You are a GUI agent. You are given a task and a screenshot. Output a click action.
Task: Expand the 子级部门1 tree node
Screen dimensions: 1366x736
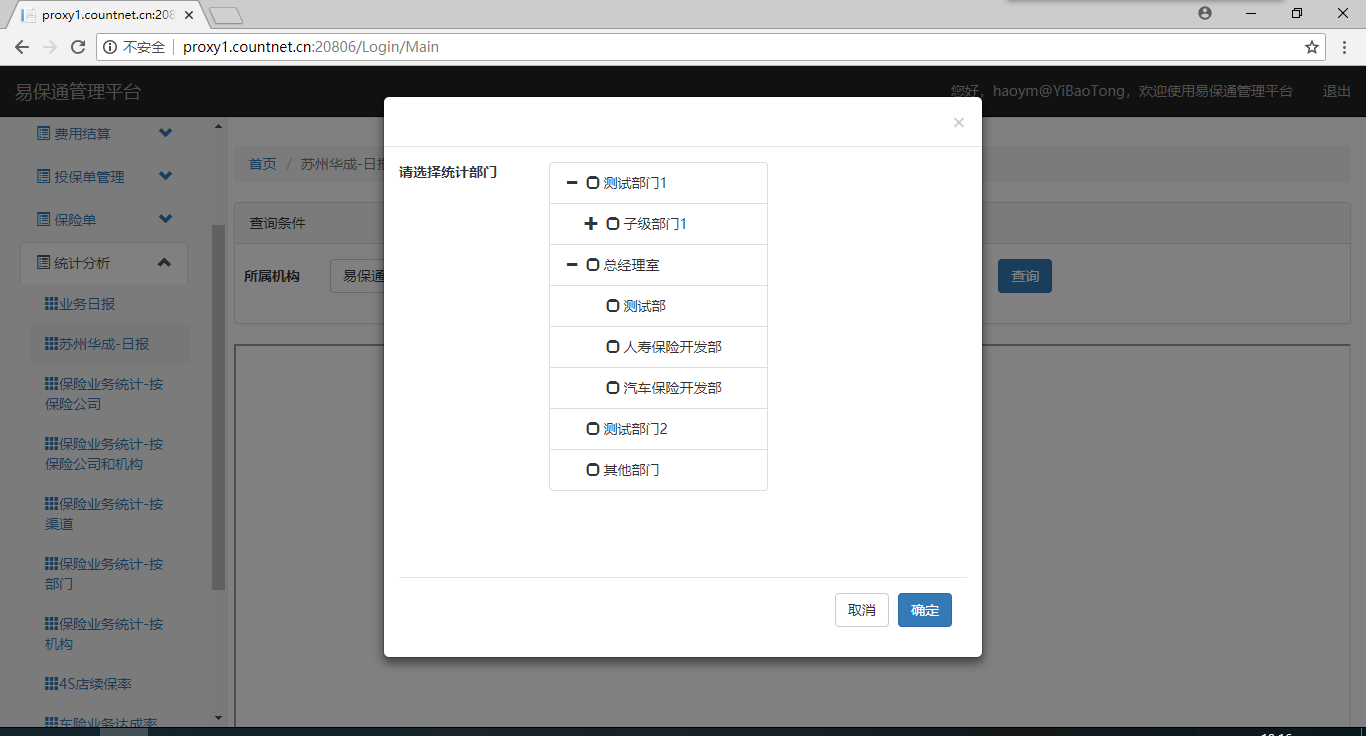pos(591,224)
